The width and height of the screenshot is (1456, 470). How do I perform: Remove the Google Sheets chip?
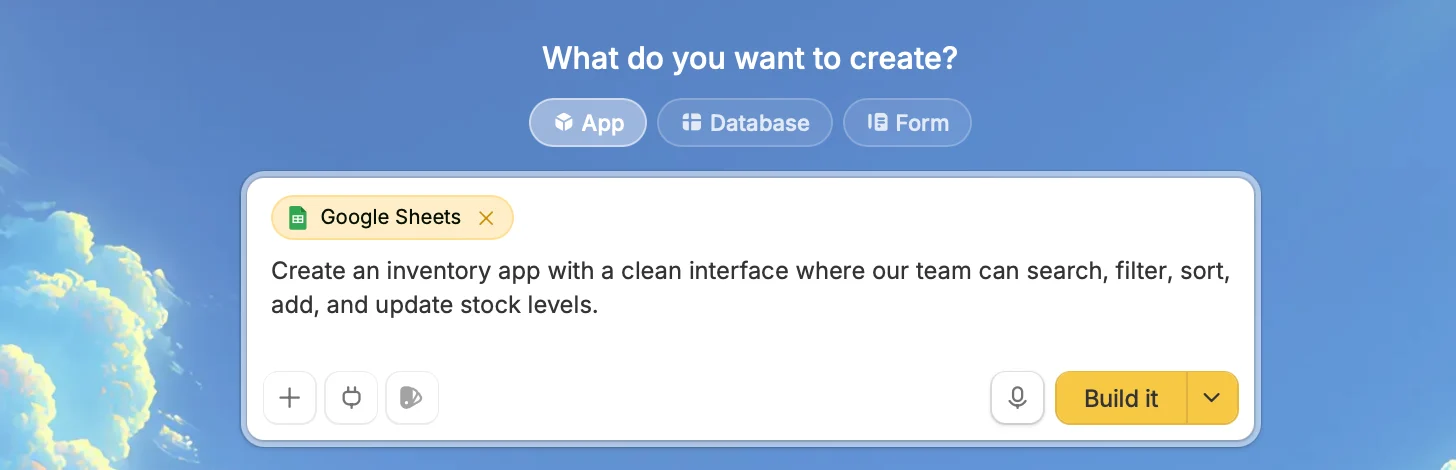486,218
